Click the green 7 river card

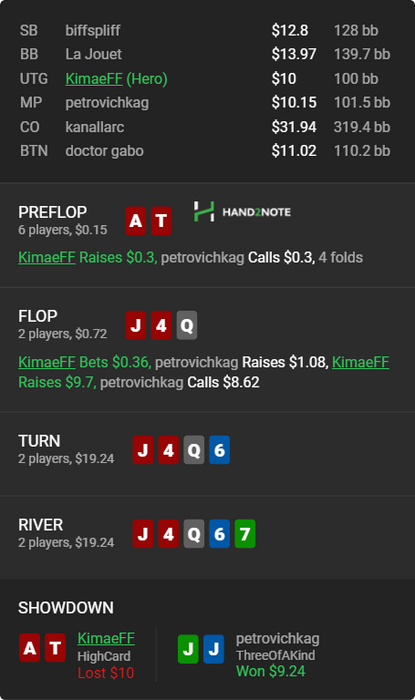[245, 533]
